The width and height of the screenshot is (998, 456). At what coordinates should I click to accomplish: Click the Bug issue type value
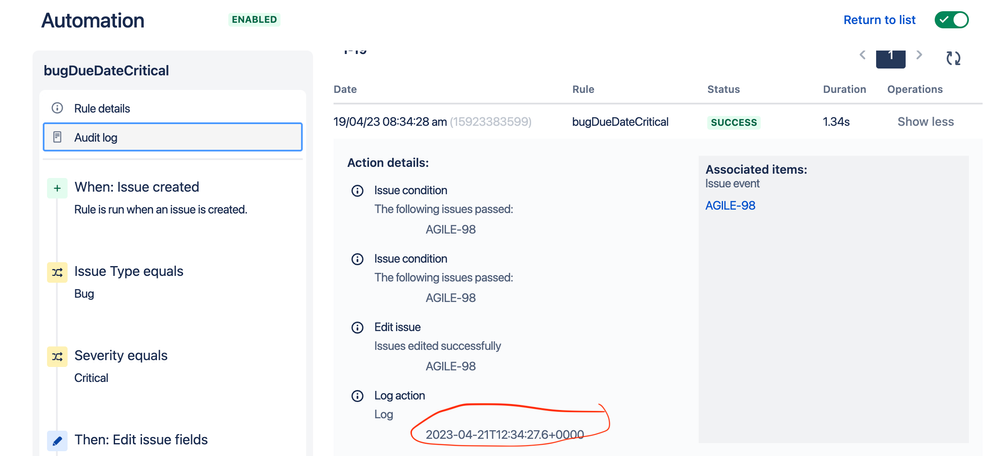pyautogui.click(x=84, y=294)
